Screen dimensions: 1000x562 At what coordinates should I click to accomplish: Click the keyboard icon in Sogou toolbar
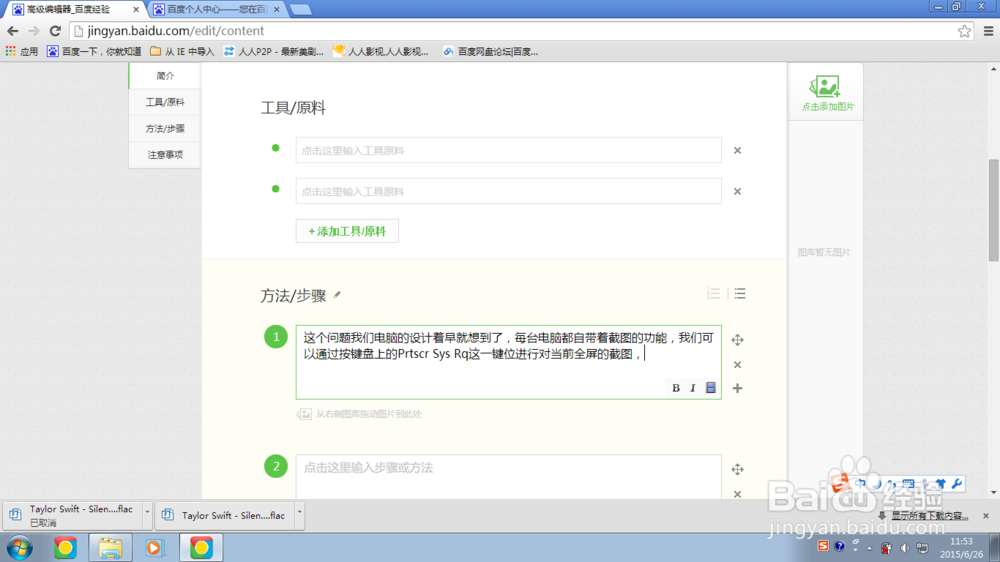click(x=909, y=484)
